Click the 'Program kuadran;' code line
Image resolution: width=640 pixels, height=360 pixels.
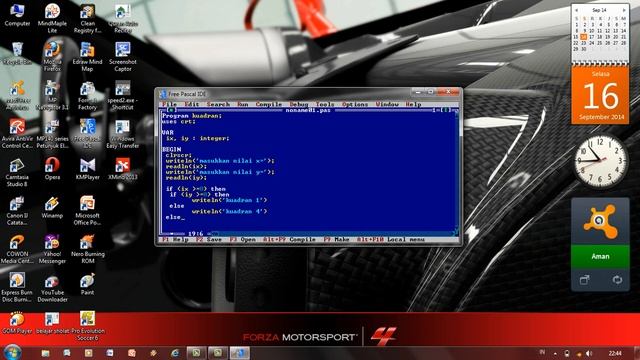point(192,116)
